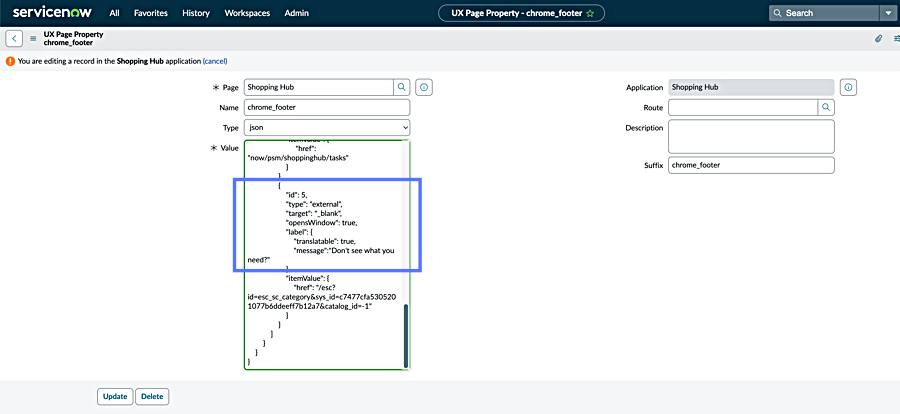
Task: Click the Update button
Action: coord(115,396)
